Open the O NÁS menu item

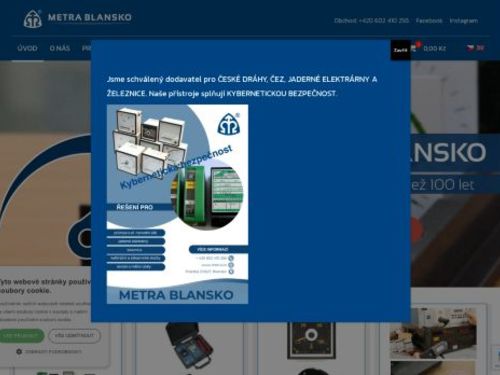(x=60, y=48)
